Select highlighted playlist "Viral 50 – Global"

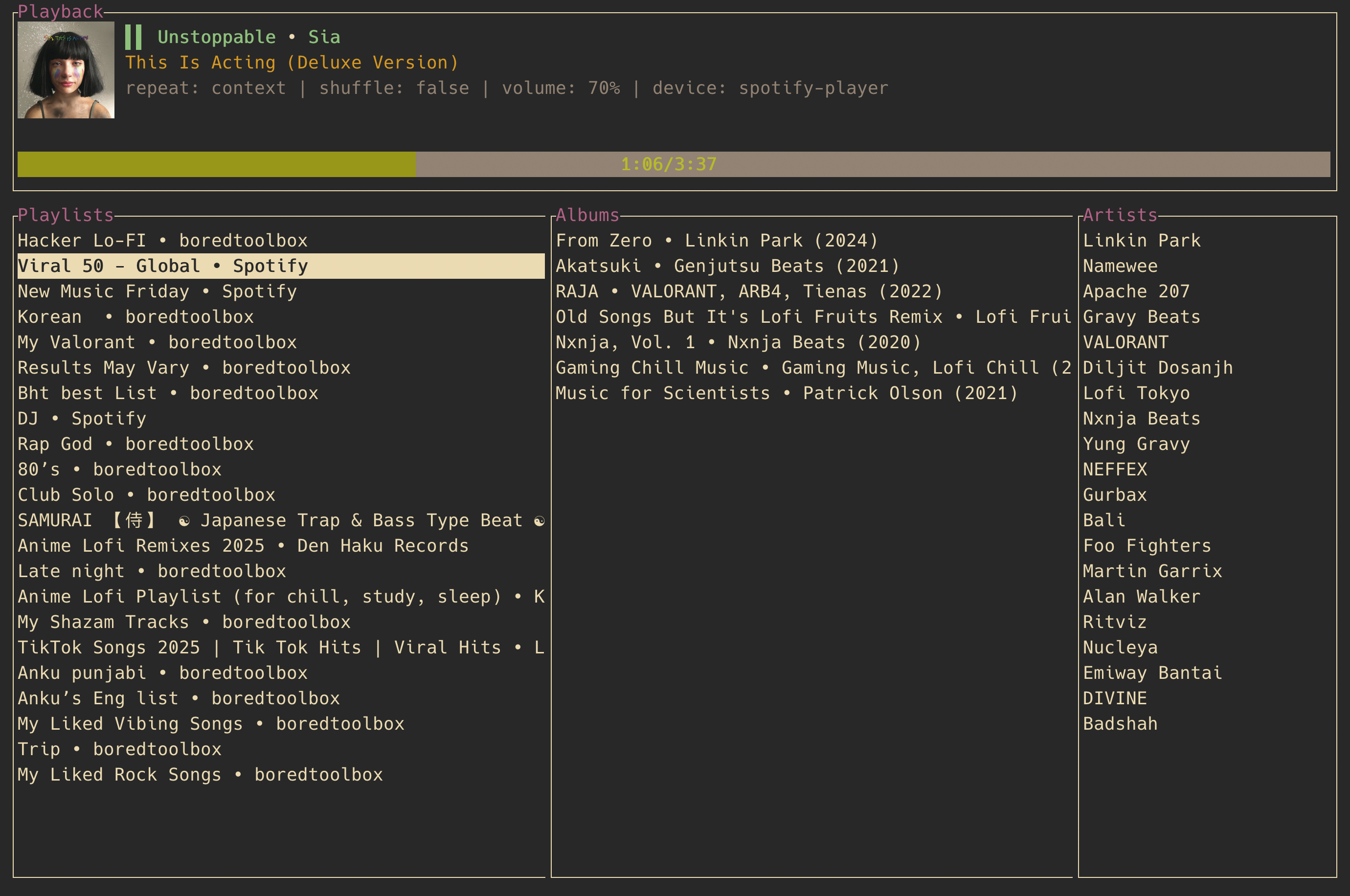(x=281, y=266)
